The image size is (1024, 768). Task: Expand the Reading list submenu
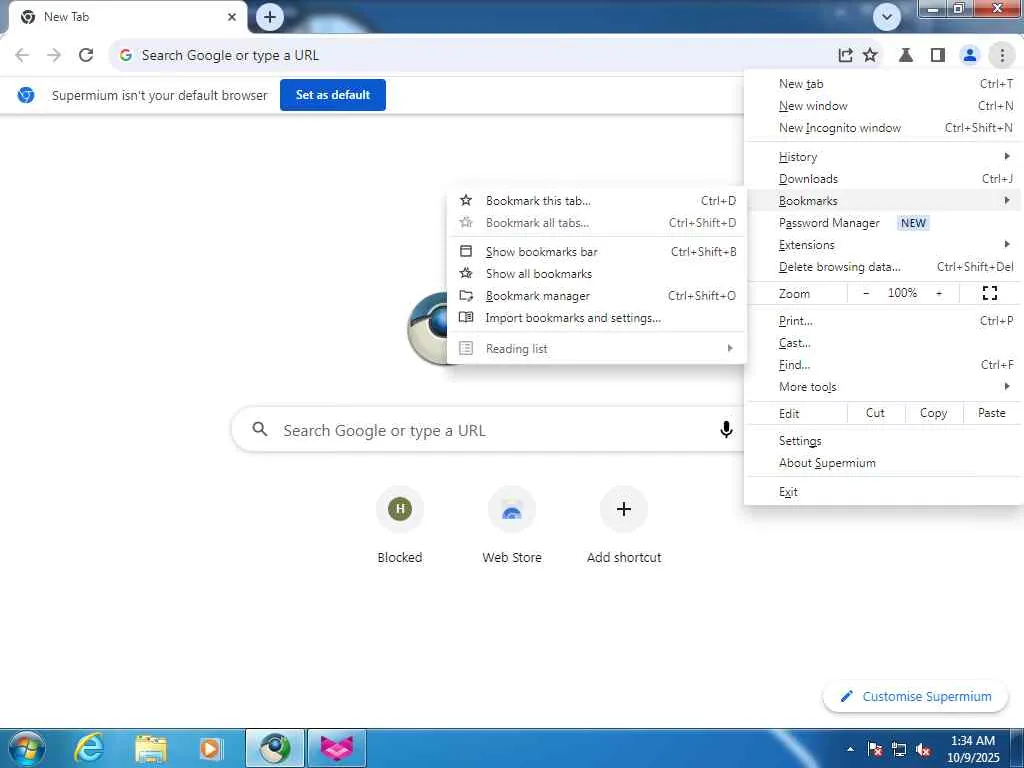click(x=597, y=349)
